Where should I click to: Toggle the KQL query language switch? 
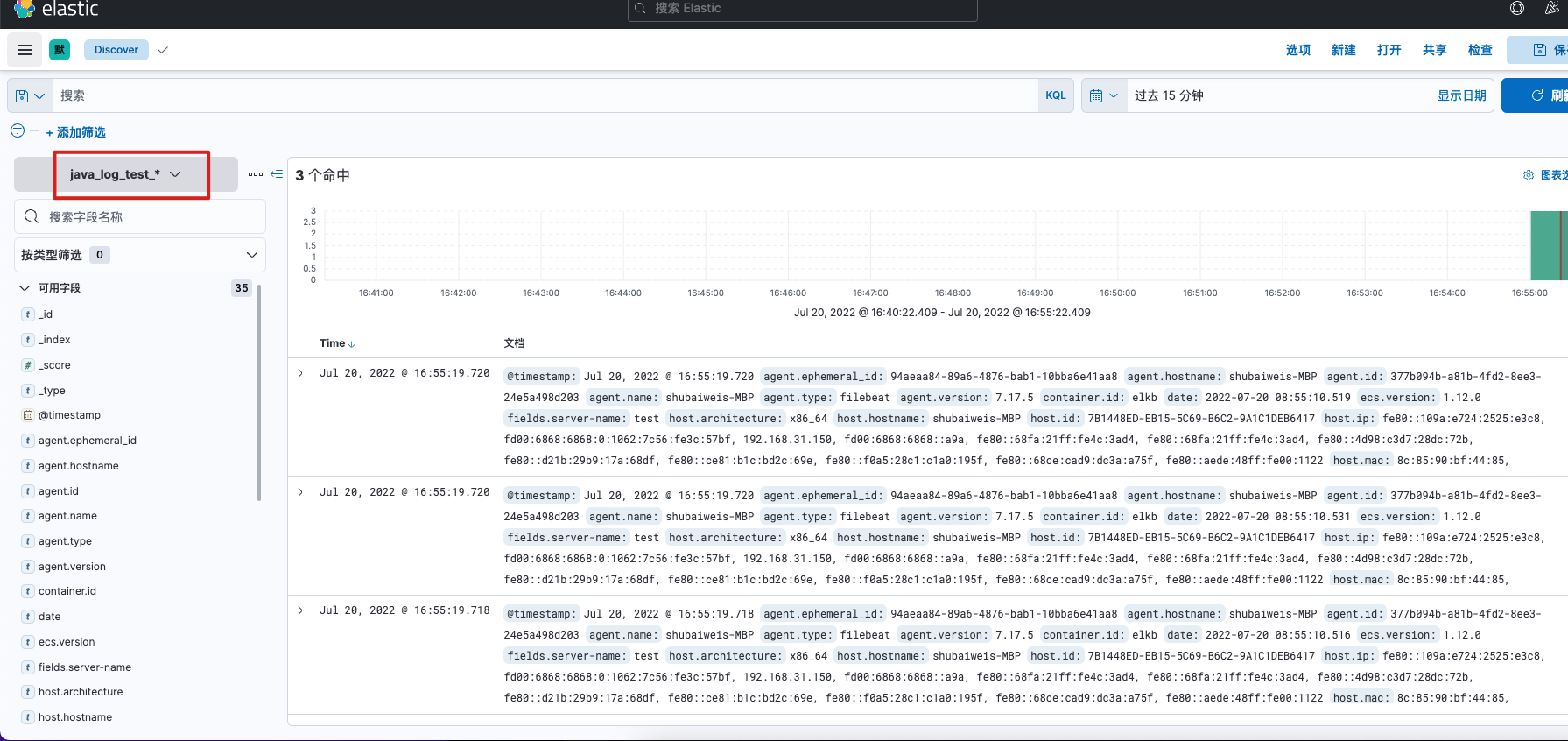coord(1056,95)
